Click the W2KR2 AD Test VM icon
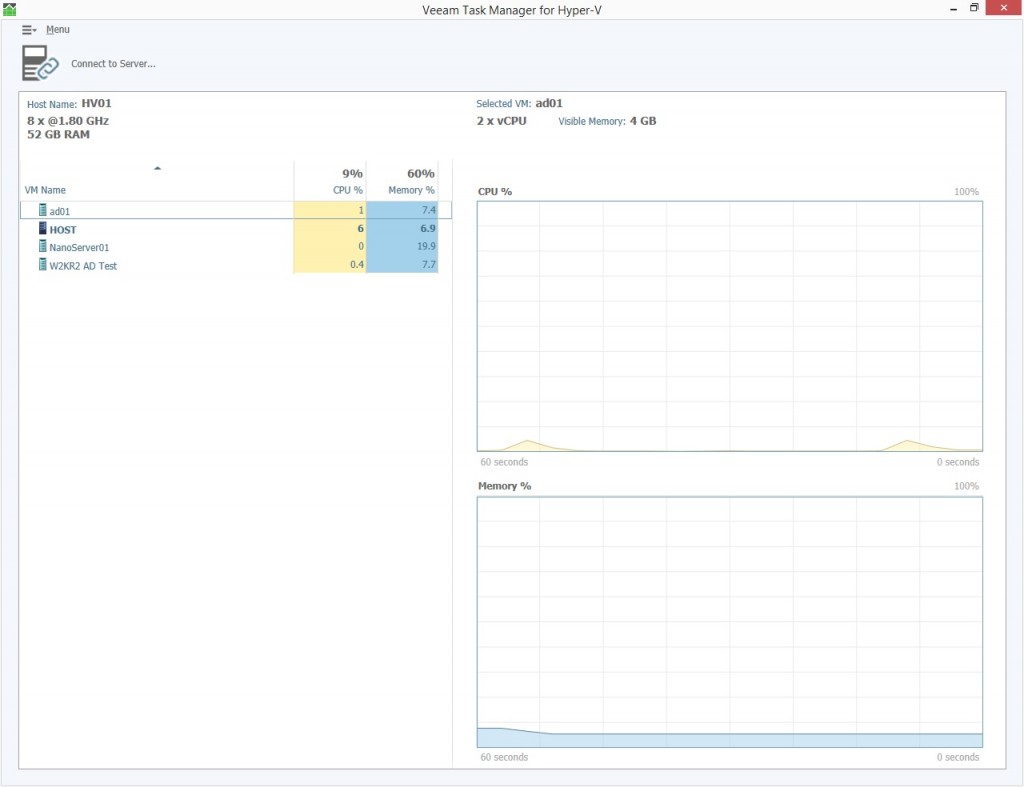Screen dimensions: 1024x787 pos(41,265)
